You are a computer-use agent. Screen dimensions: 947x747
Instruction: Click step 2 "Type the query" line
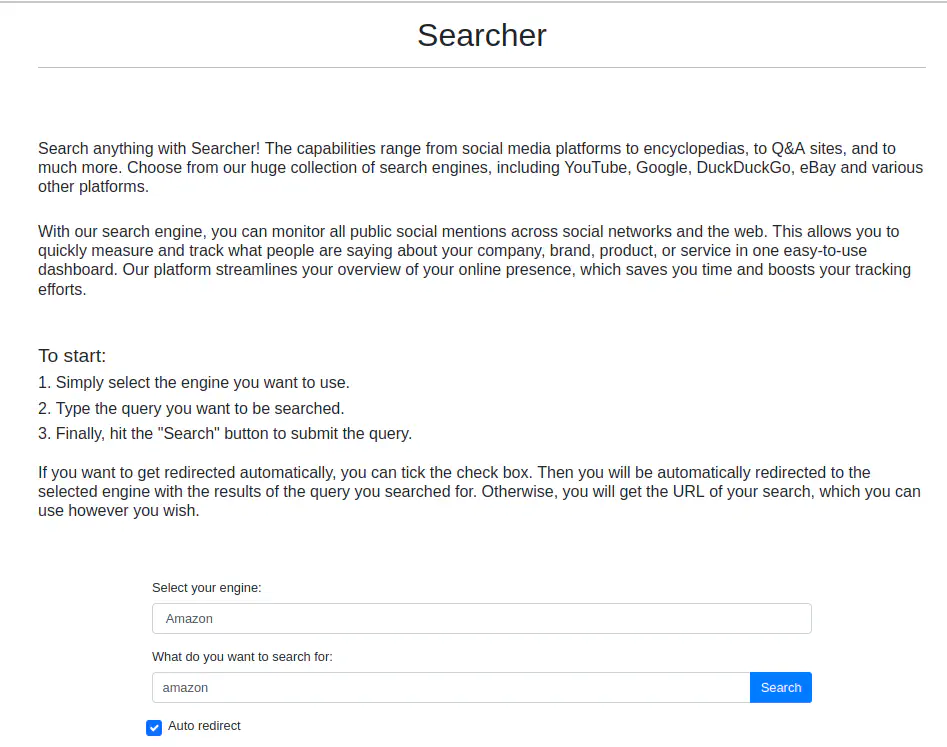click(x=191, y=408)
